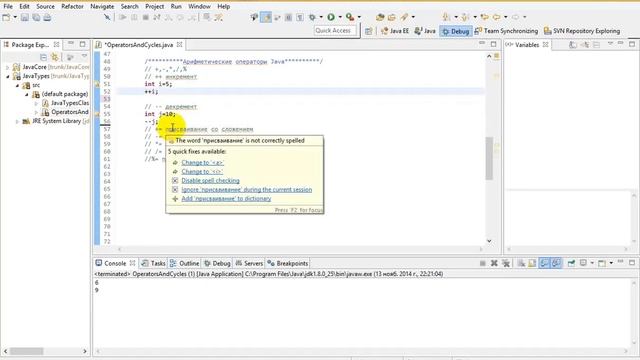Viewport: 640px width, 360px height.
Task: Click the editor vertical scrollbar thumb
Action: point(489,158)
